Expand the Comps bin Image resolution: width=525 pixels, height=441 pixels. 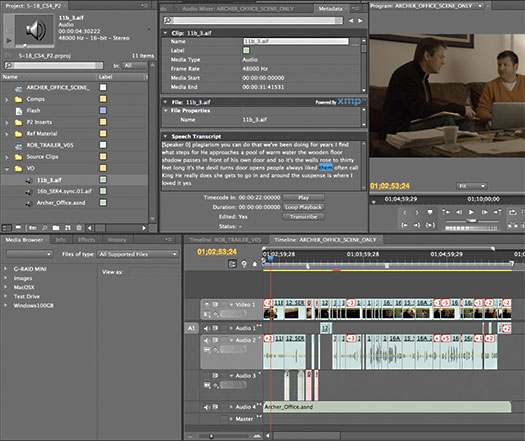(x=7, y=99)
